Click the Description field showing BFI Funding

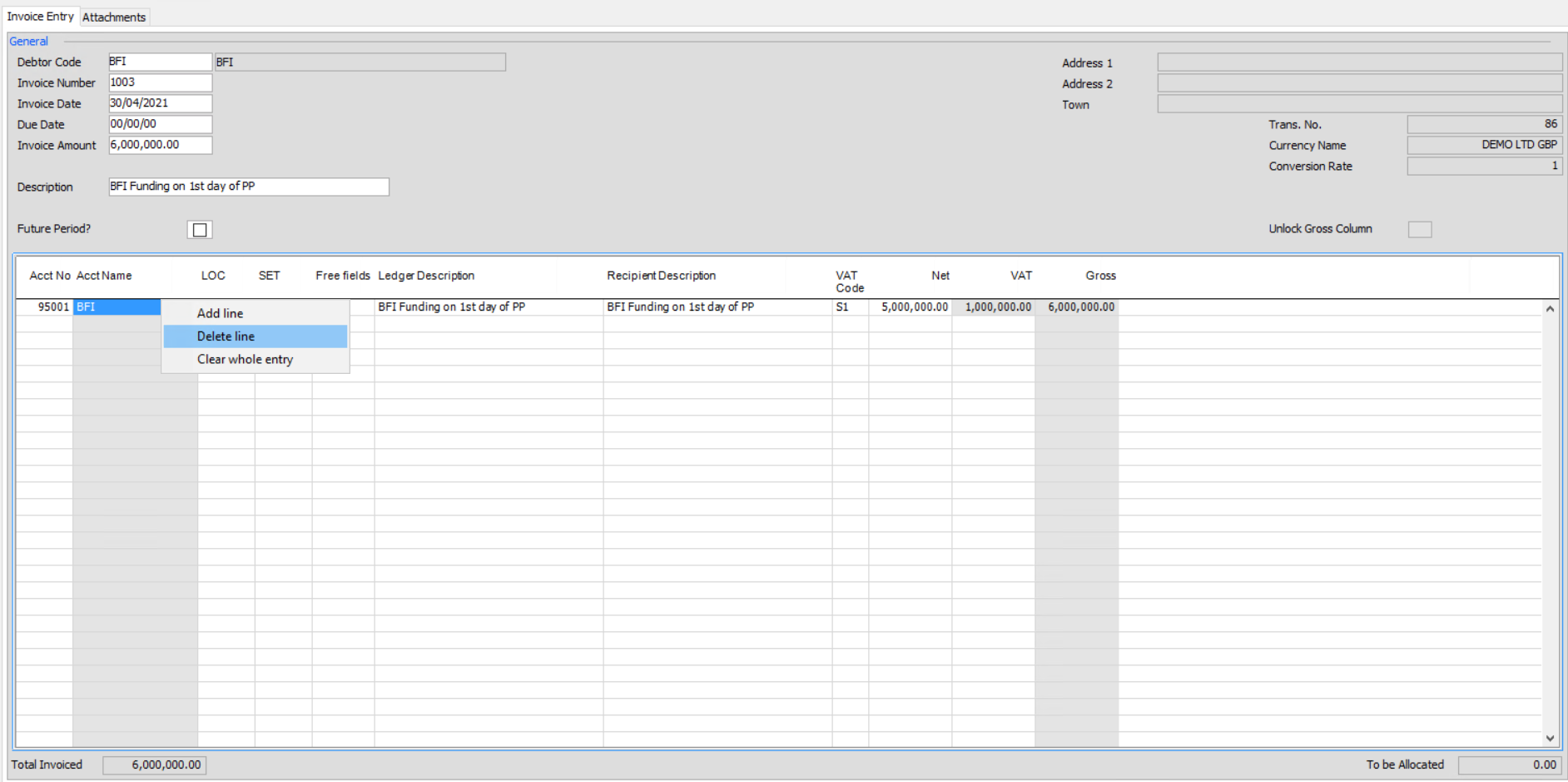(247, 187)
